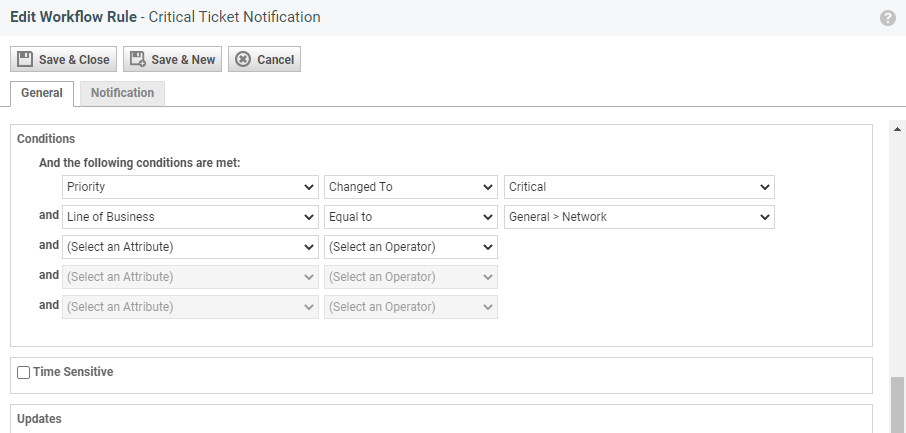Enable the Time Sensitive checkbox
This screenshot has height=433, width=906.
click(x=24, y=372)
